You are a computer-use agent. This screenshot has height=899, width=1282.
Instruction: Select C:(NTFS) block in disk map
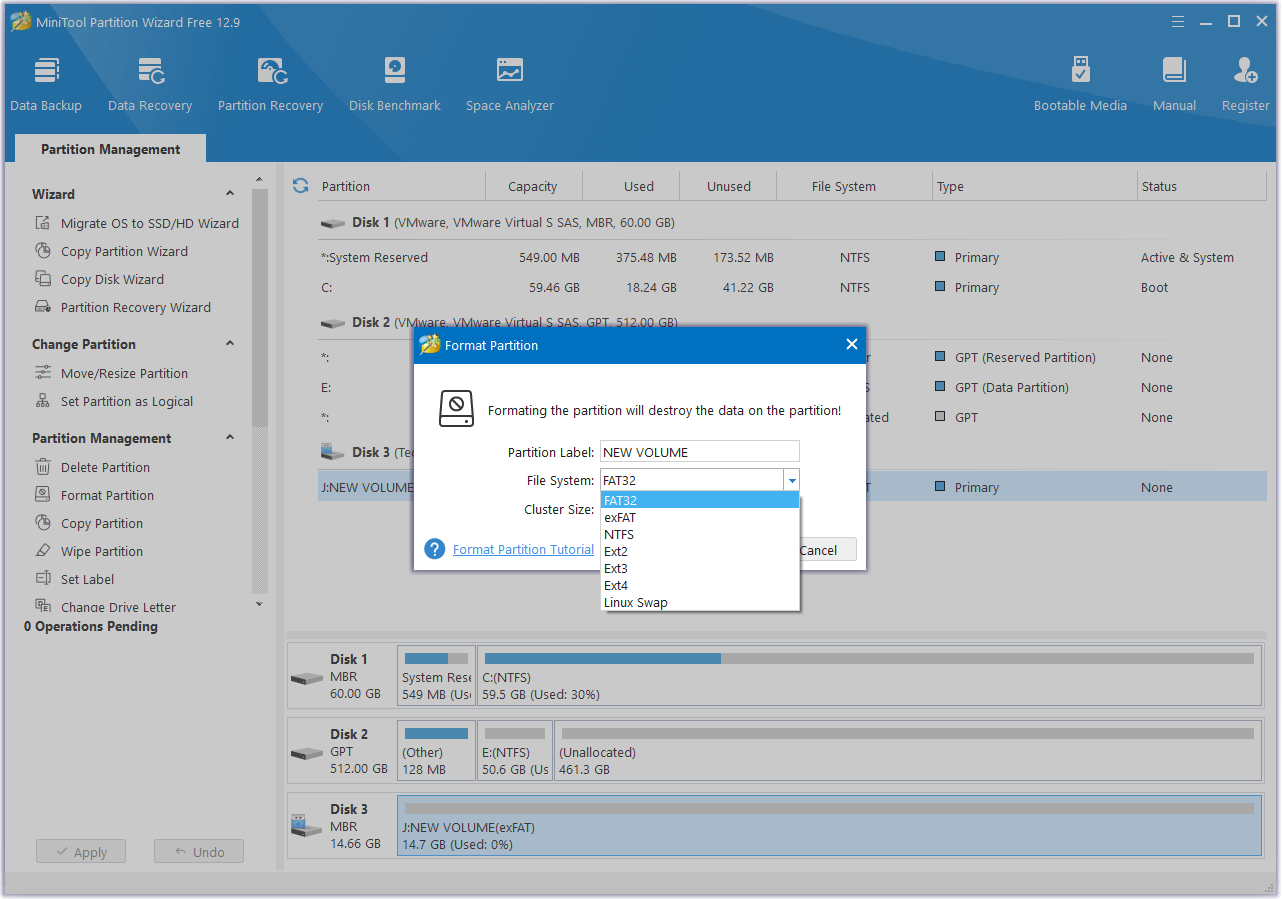pyautogui.click(x=869, y=678)
